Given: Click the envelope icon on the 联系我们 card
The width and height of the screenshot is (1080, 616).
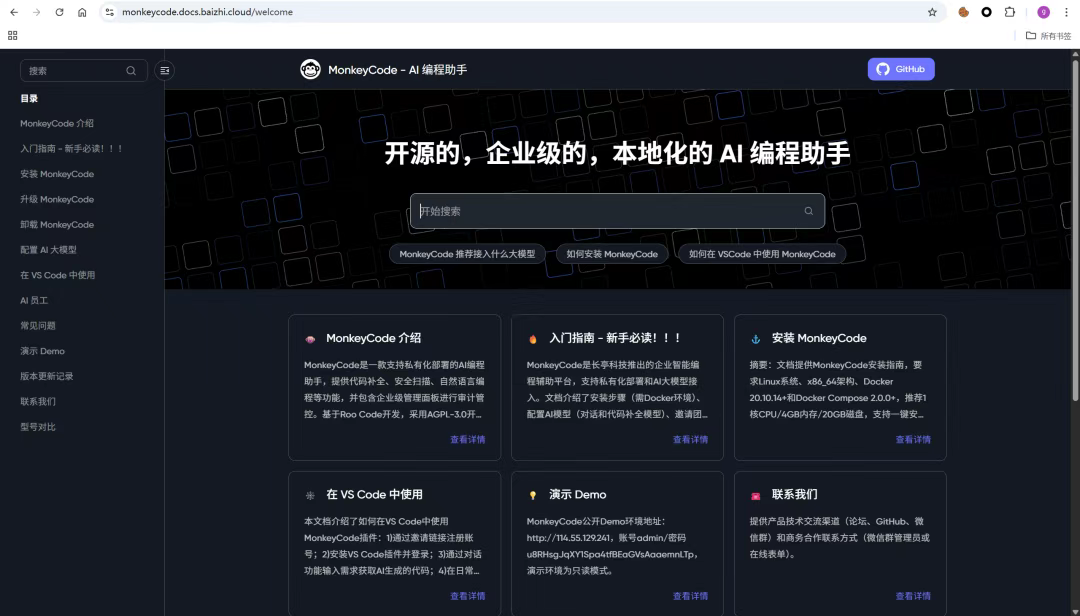Looking at the screenshot, I should click(755, 494).
